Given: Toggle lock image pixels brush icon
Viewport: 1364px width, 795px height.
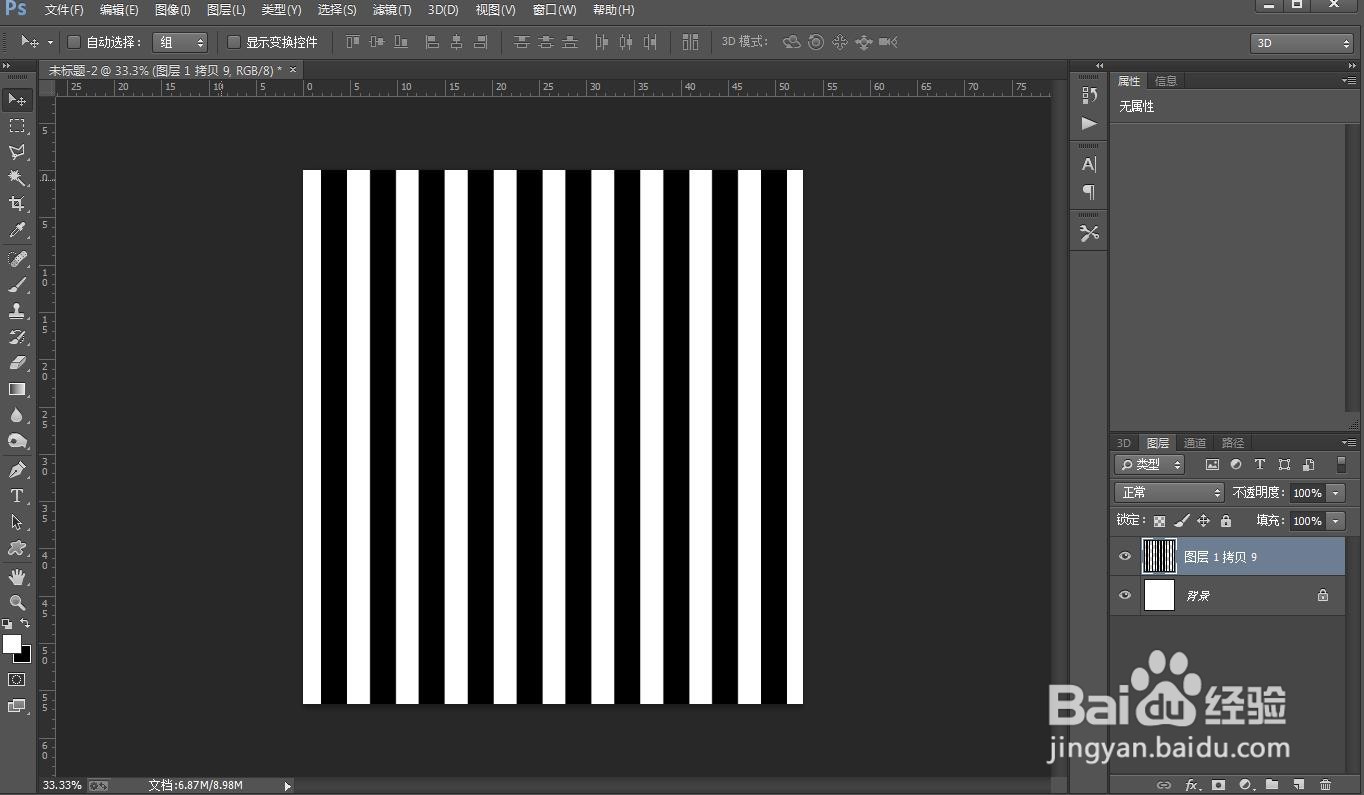Looking at the screenshot, I should click(1182, 521).
